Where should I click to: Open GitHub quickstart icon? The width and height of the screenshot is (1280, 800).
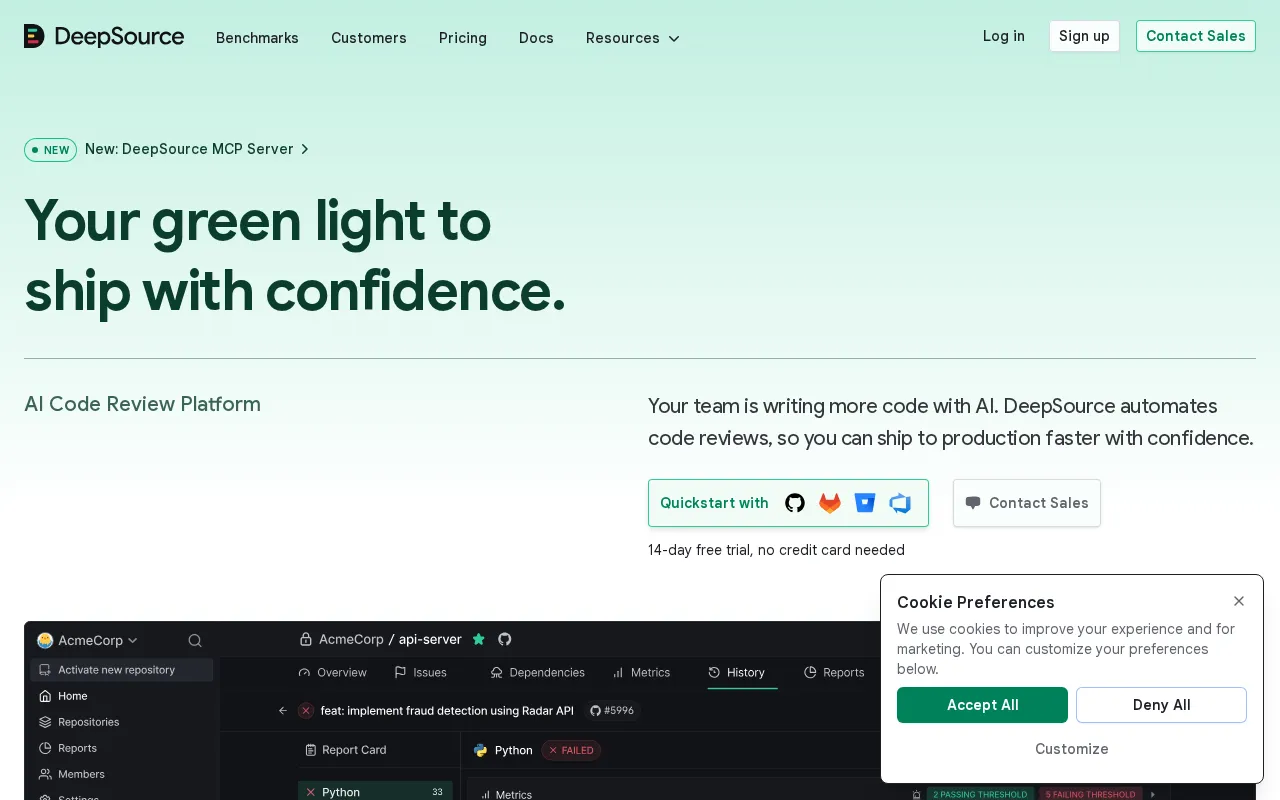click(x=795, y=503)
